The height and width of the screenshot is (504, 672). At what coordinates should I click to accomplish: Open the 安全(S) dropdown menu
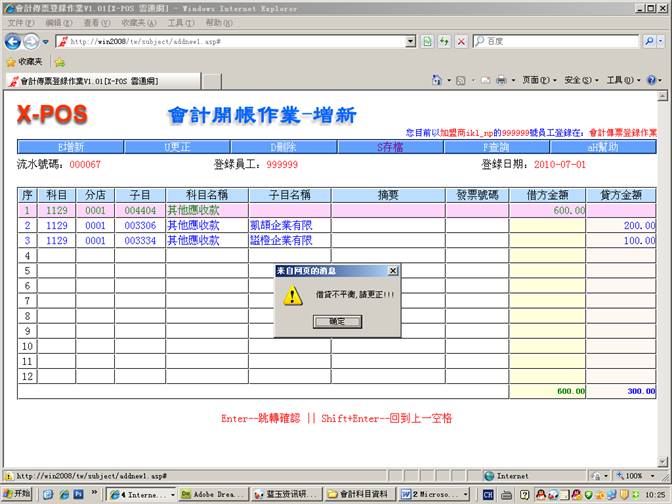tap(580, 80)
